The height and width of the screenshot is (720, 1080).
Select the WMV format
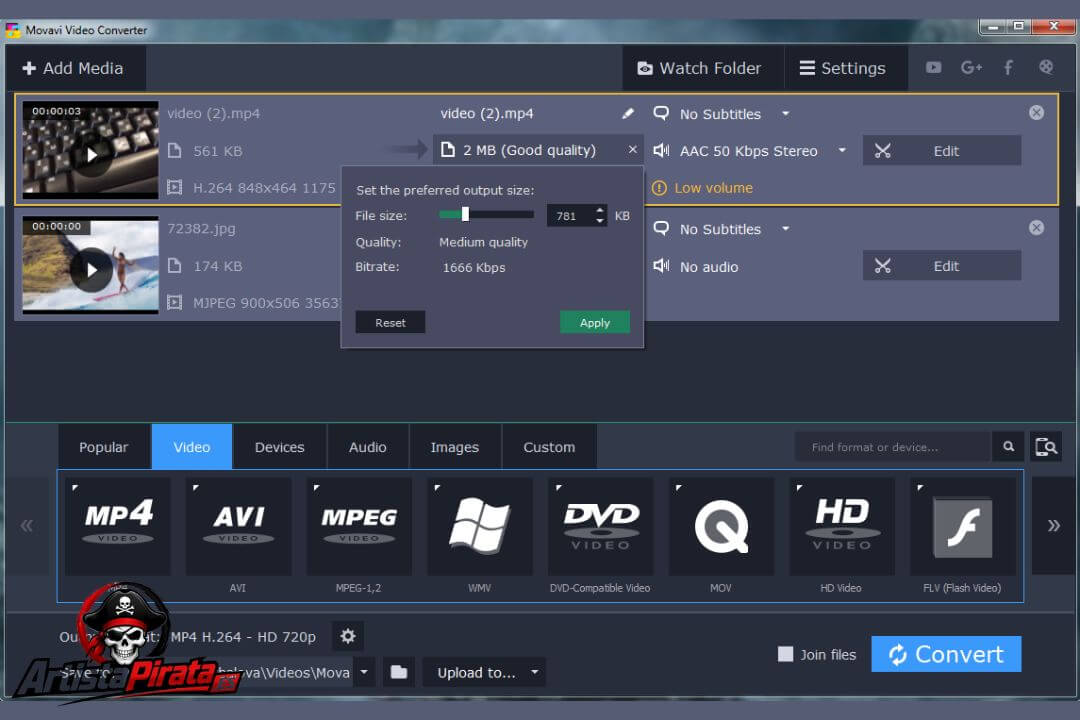click(479, 527)
